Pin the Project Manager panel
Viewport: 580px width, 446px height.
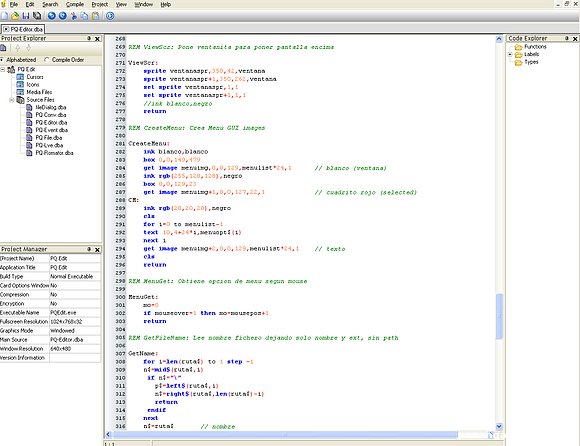tap(89, 249)
